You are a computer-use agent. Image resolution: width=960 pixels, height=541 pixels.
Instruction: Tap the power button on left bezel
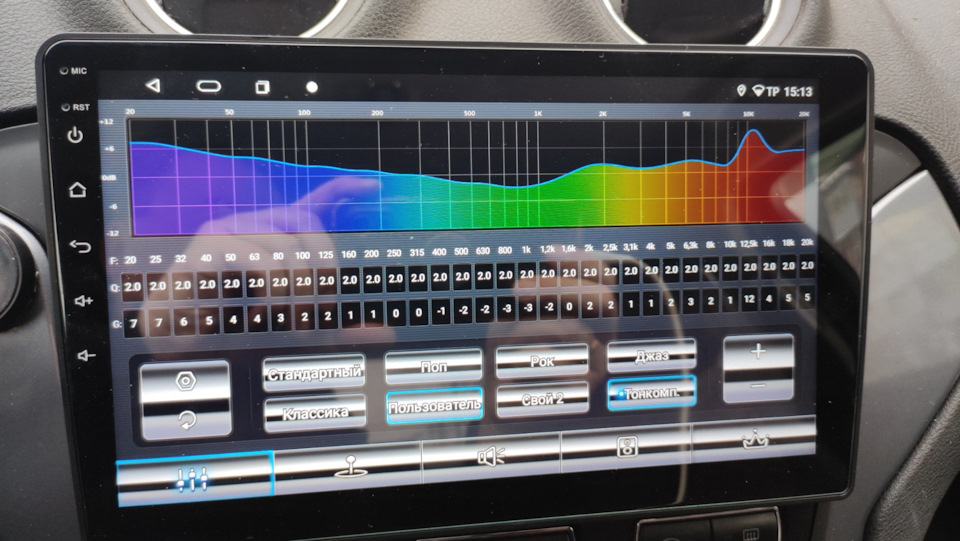click(75, 135)
